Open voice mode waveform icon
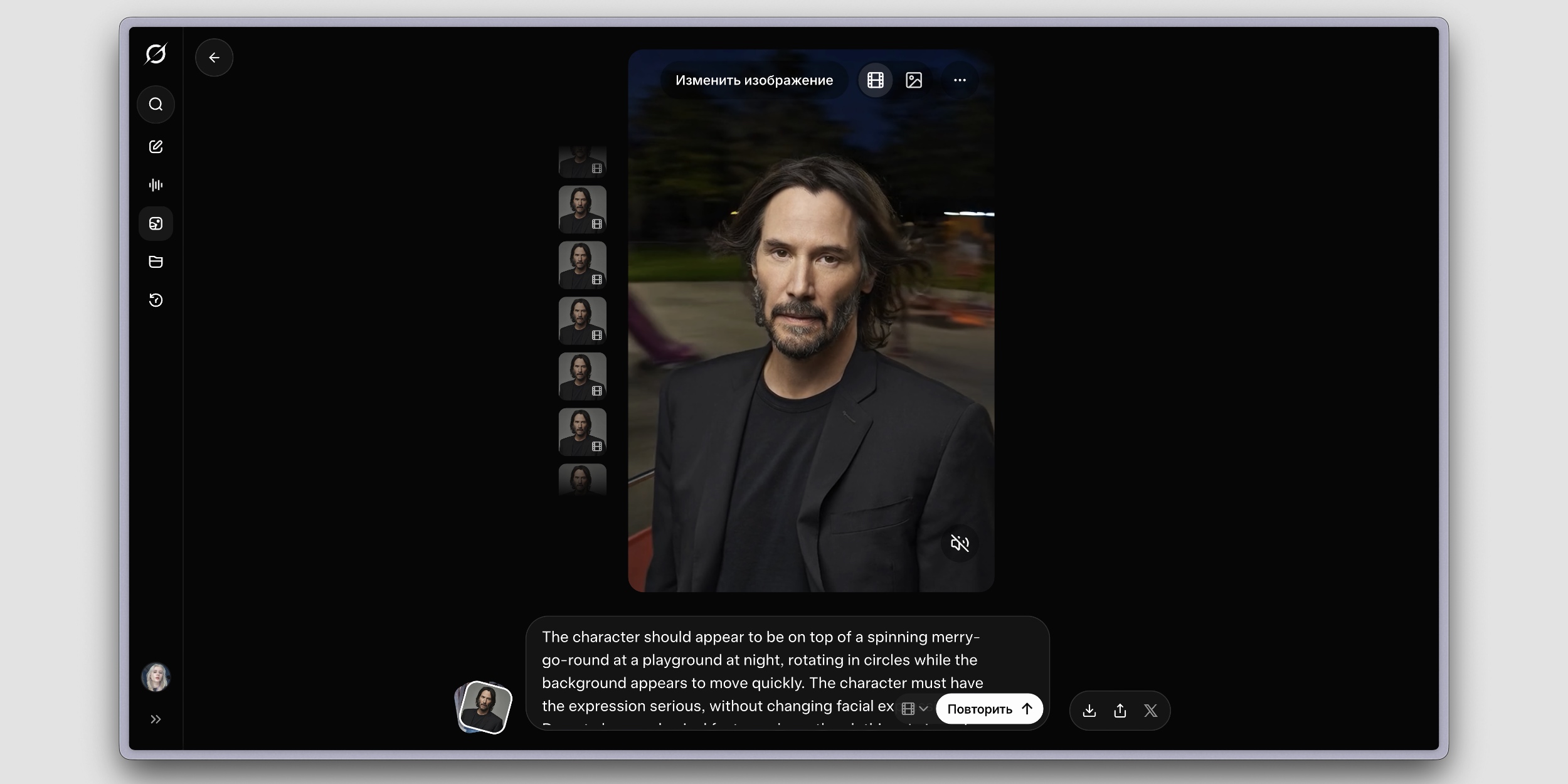The width and height of the screenshot is (1568, 784). [156, 185]
